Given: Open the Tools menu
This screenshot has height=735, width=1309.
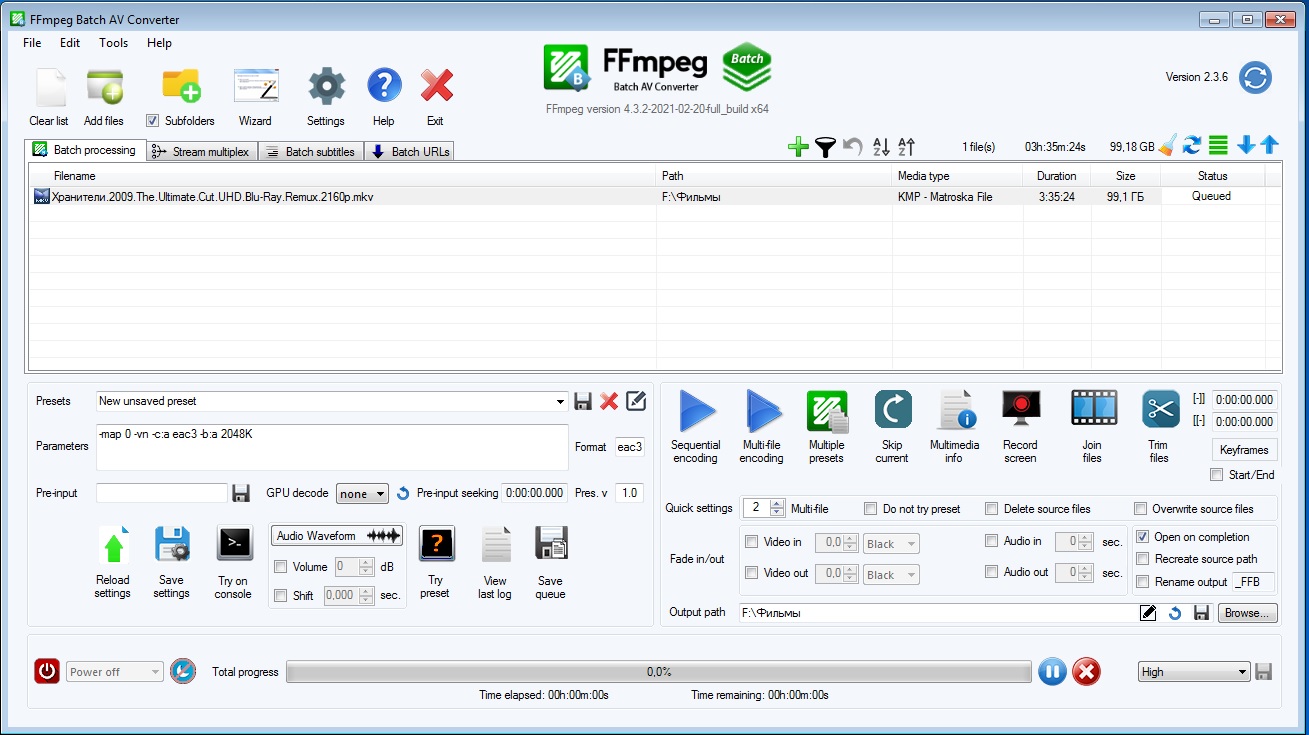Looking at the screenshot, I should (x=113, y=43).
